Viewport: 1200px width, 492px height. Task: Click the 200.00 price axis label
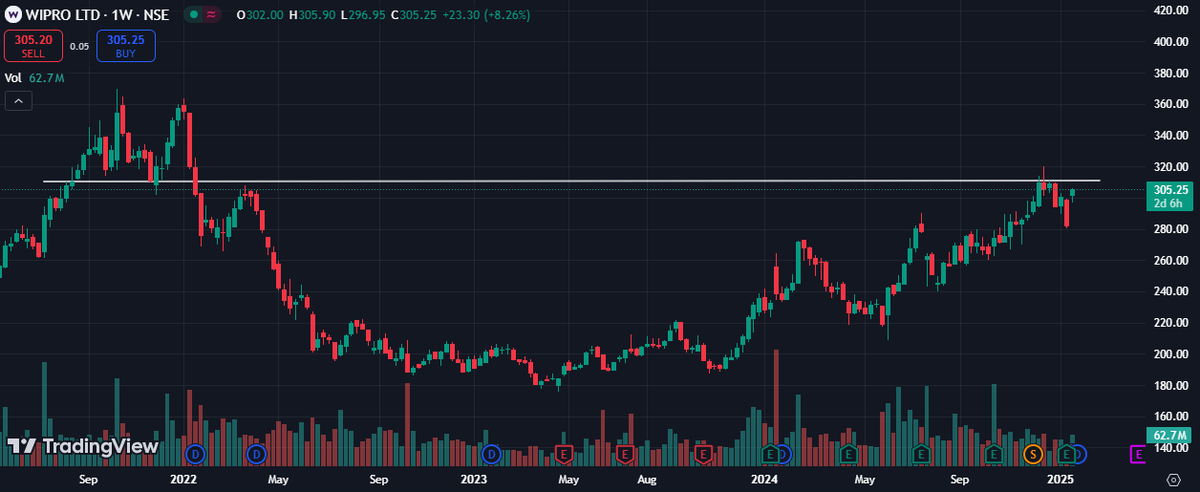[1169, 354]
